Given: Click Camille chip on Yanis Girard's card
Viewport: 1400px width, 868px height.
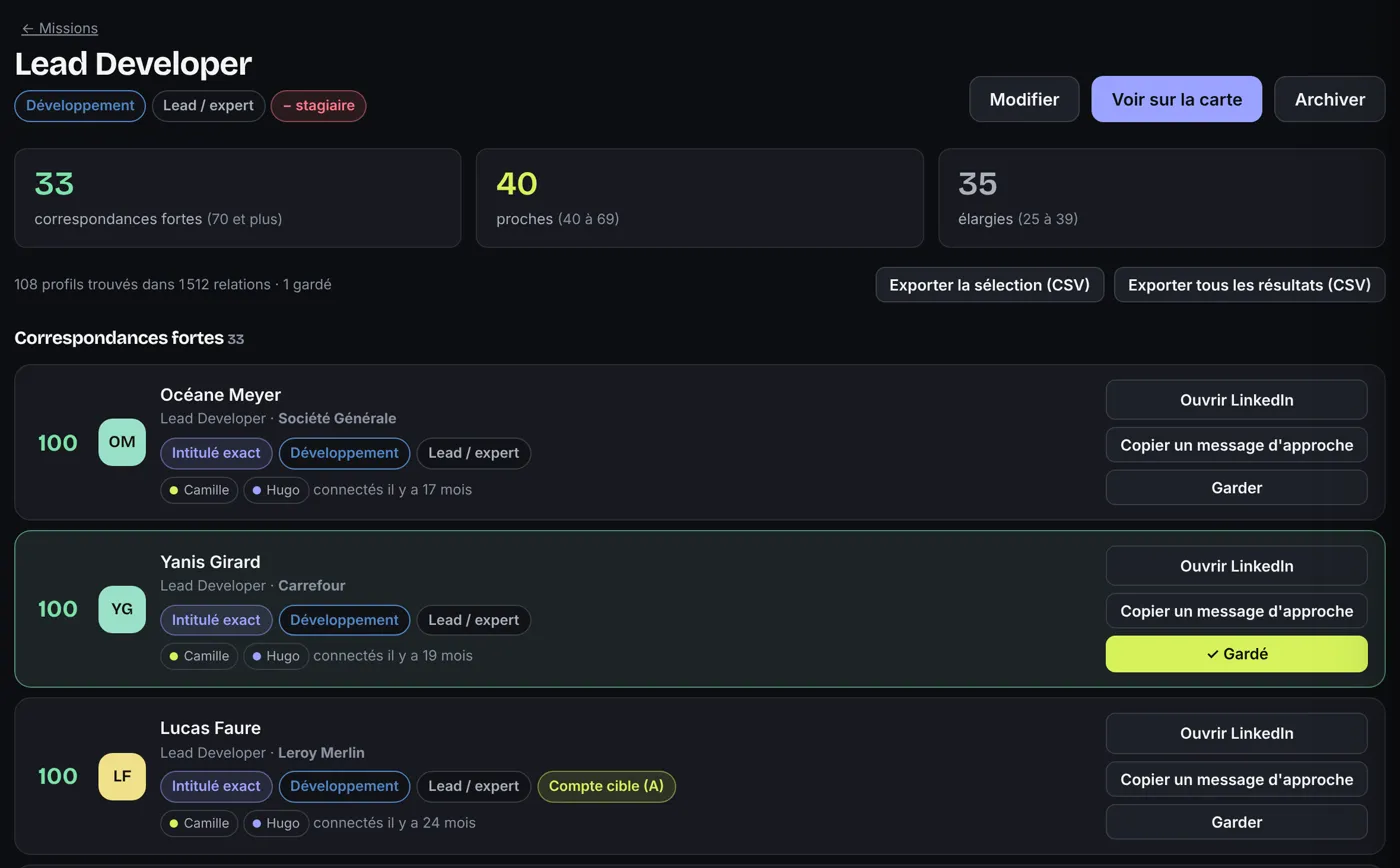Looking at the screenshot, I should pyautogui.click(x=199, y=656).
